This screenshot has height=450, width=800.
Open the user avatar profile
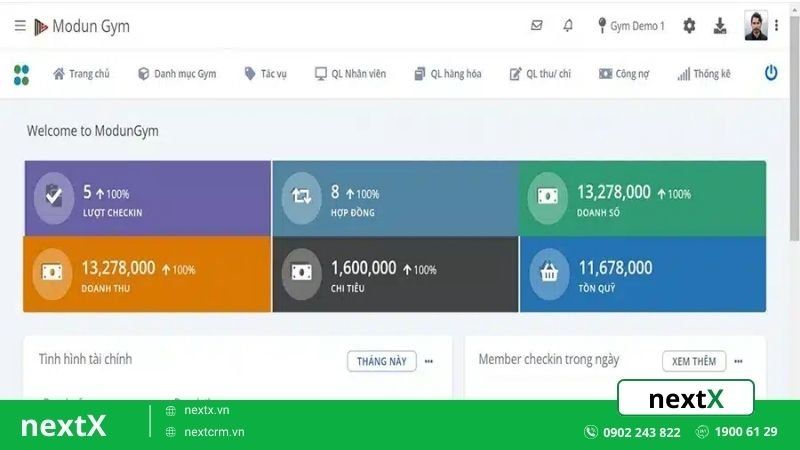756,26
